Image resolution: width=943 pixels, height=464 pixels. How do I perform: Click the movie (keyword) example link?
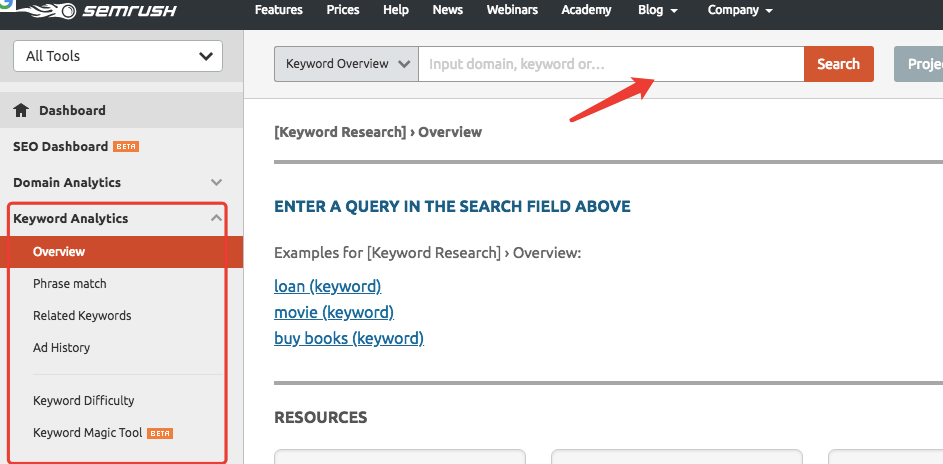334,313
